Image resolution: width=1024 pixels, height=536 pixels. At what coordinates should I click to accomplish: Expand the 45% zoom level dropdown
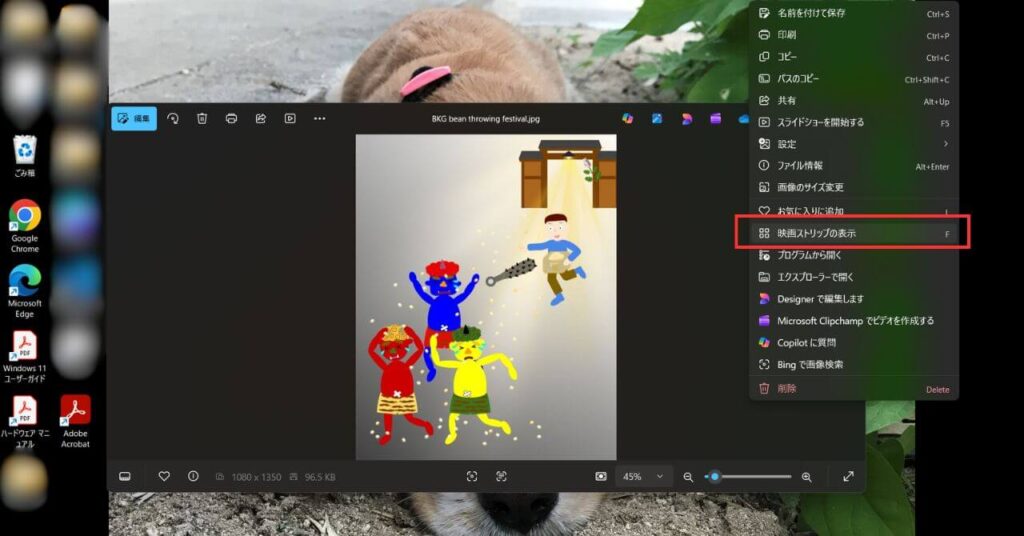click(x=643, y=477)
